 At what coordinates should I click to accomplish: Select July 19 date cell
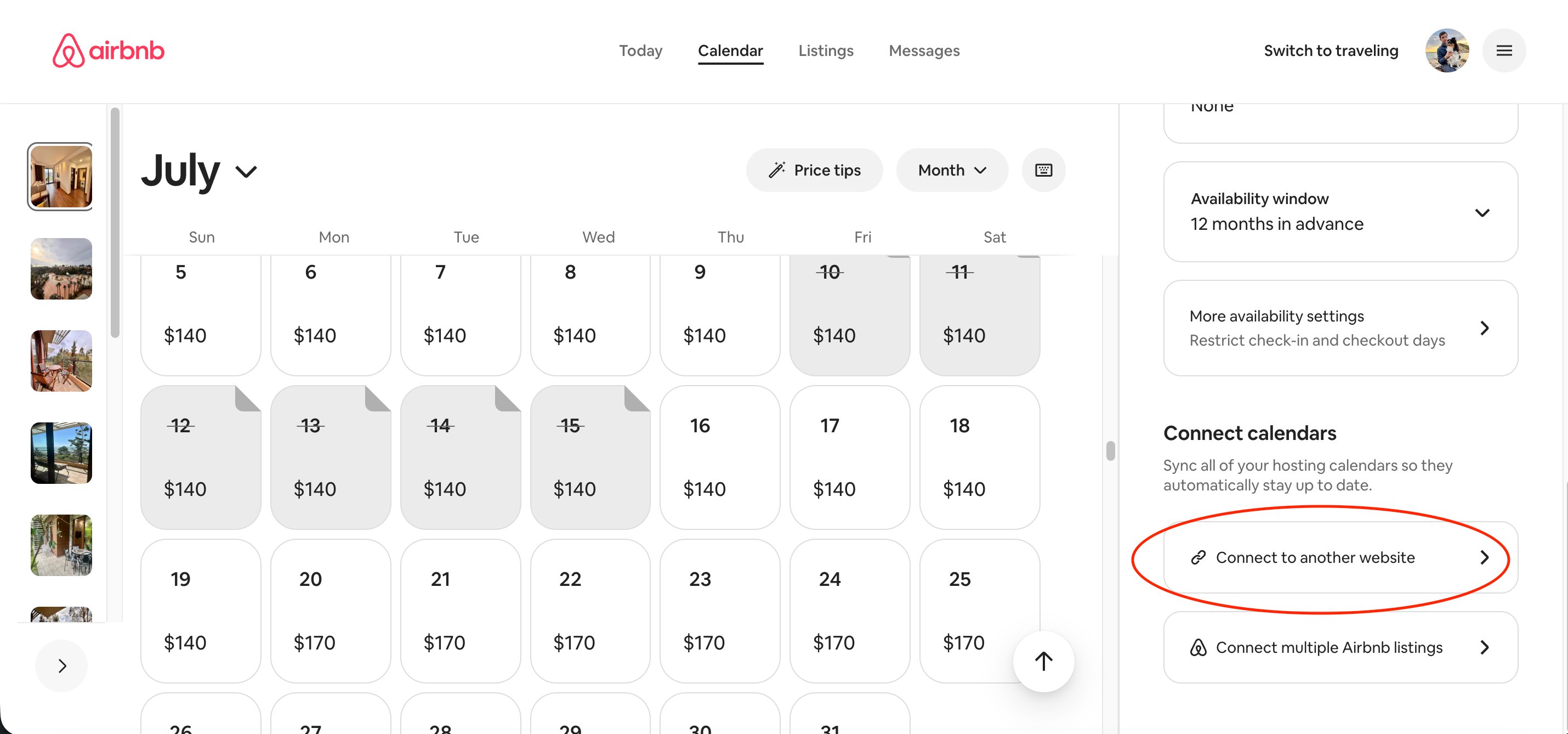pyautogui.click(x=200, y=611)
